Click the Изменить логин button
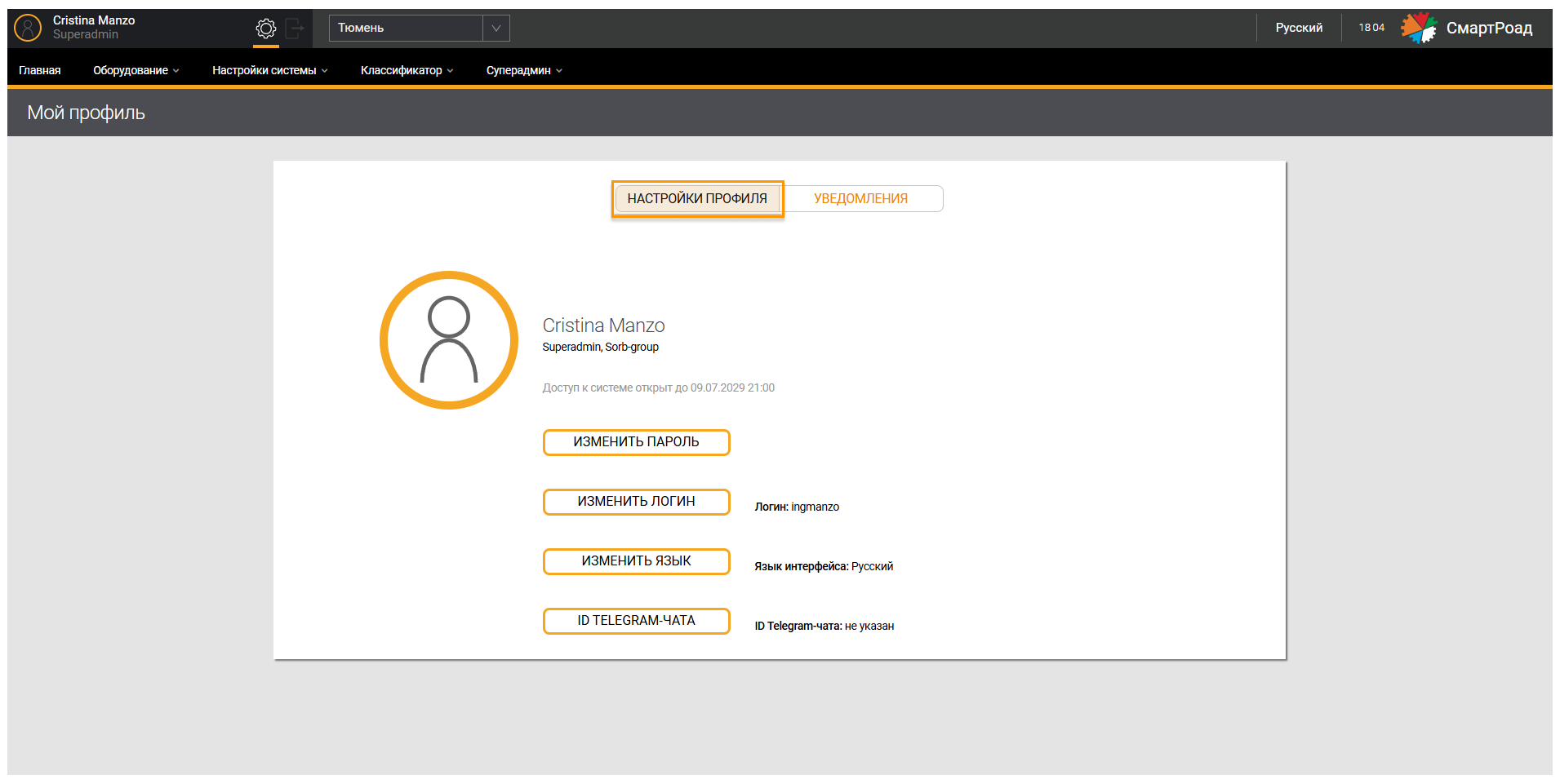The image size is (1560, 784). [637, 502]
